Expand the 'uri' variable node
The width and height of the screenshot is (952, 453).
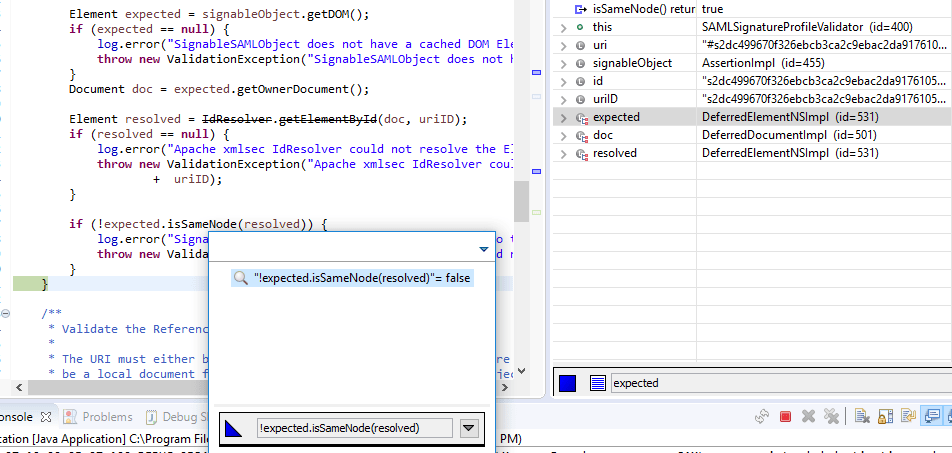563,46
